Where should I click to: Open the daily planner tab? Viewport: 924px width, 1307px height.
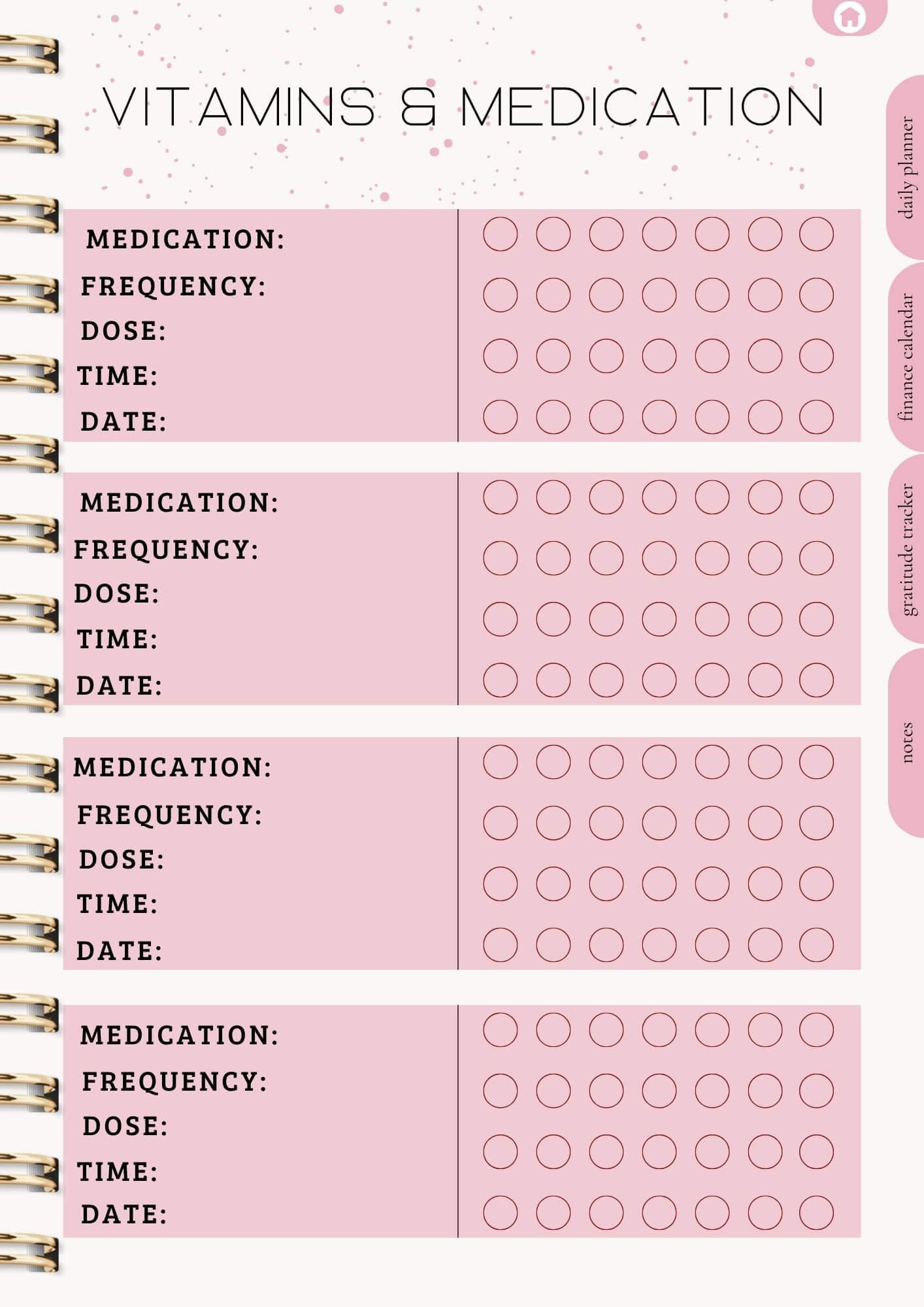(906, 167)
